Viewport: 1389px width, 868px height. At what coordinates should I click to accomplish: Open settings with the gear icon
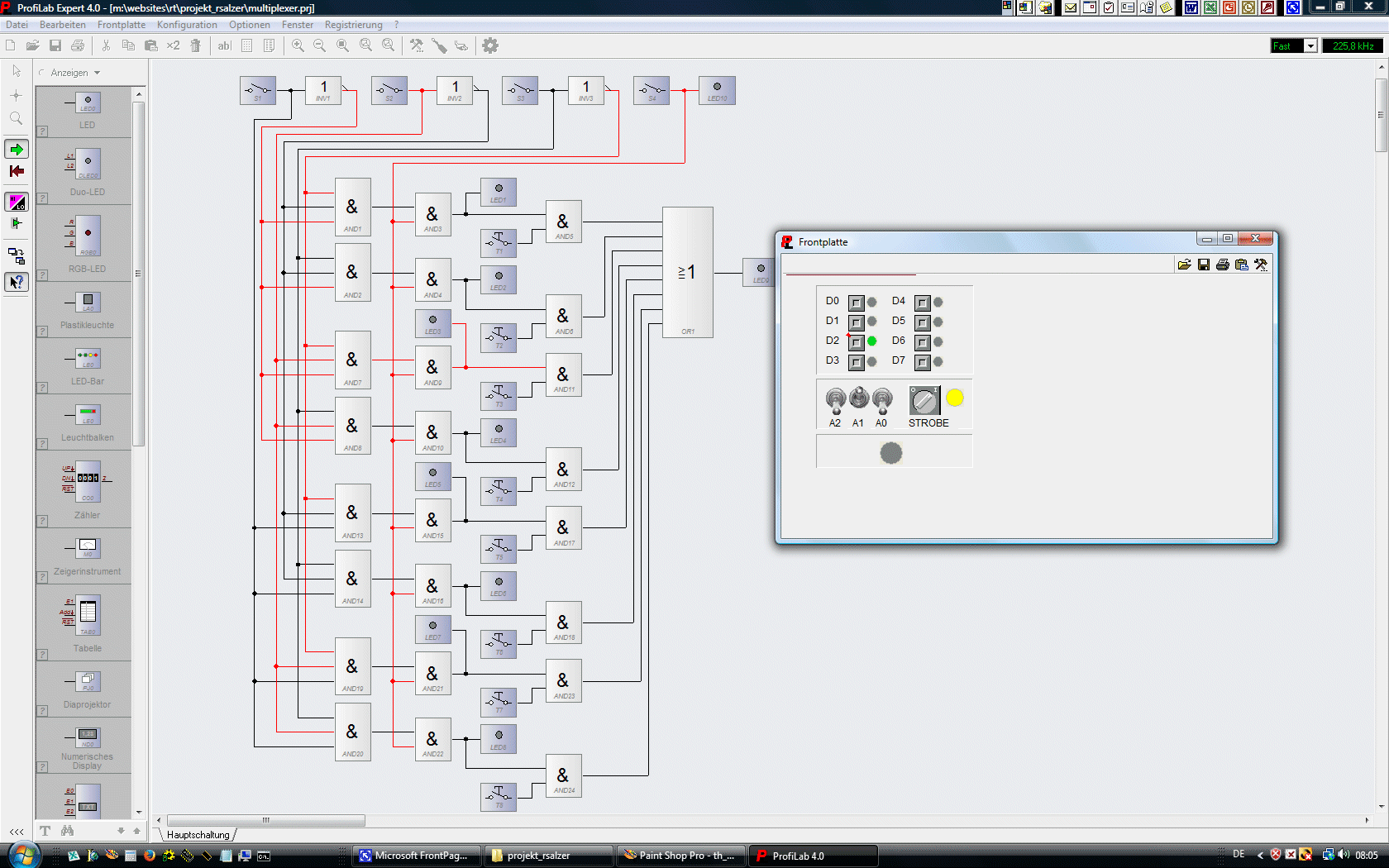(490, 45)
